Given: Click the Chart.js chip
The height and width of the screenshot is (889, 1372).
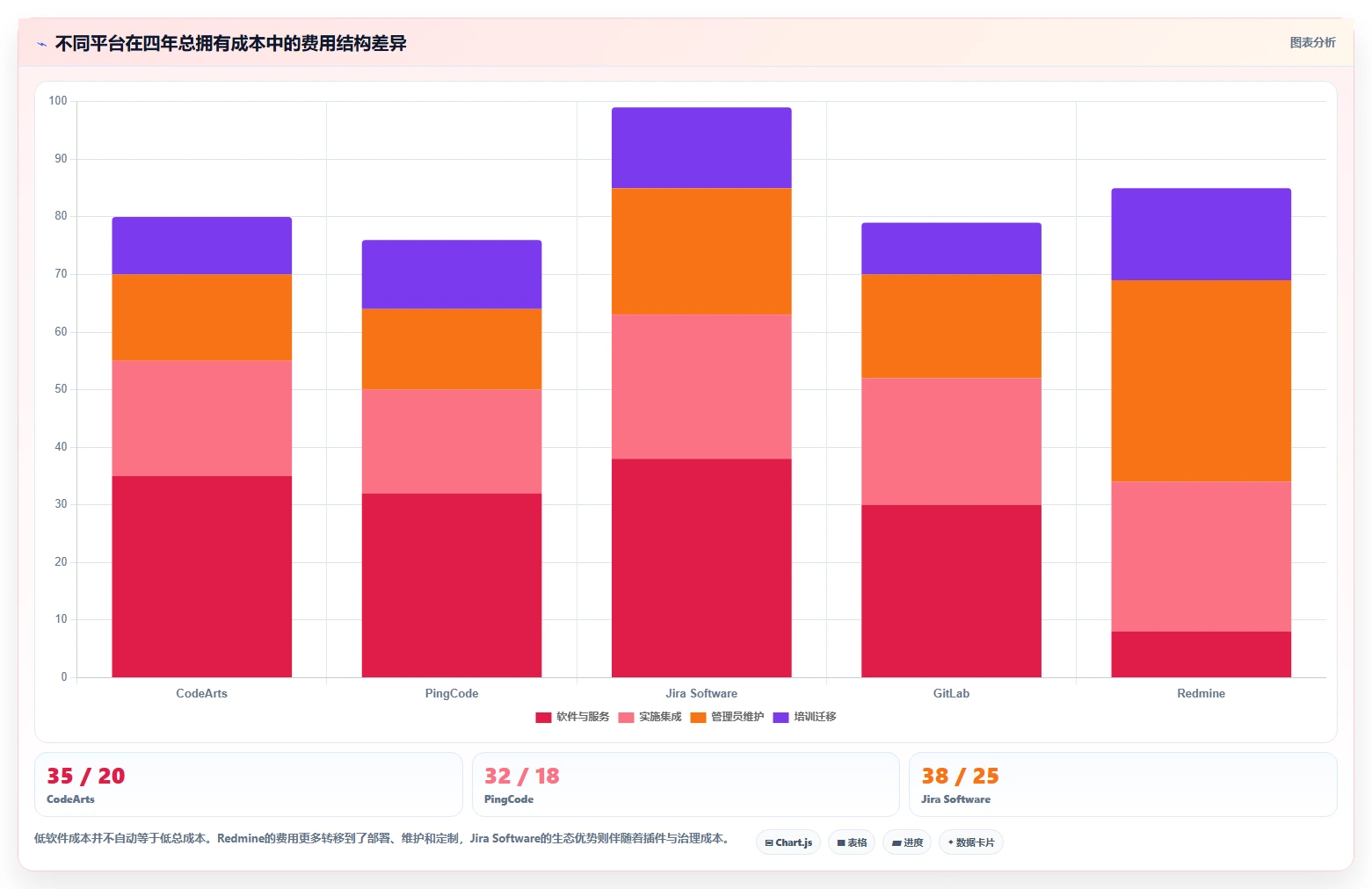Looking at the screenshot, I should (x=788, y=842).
